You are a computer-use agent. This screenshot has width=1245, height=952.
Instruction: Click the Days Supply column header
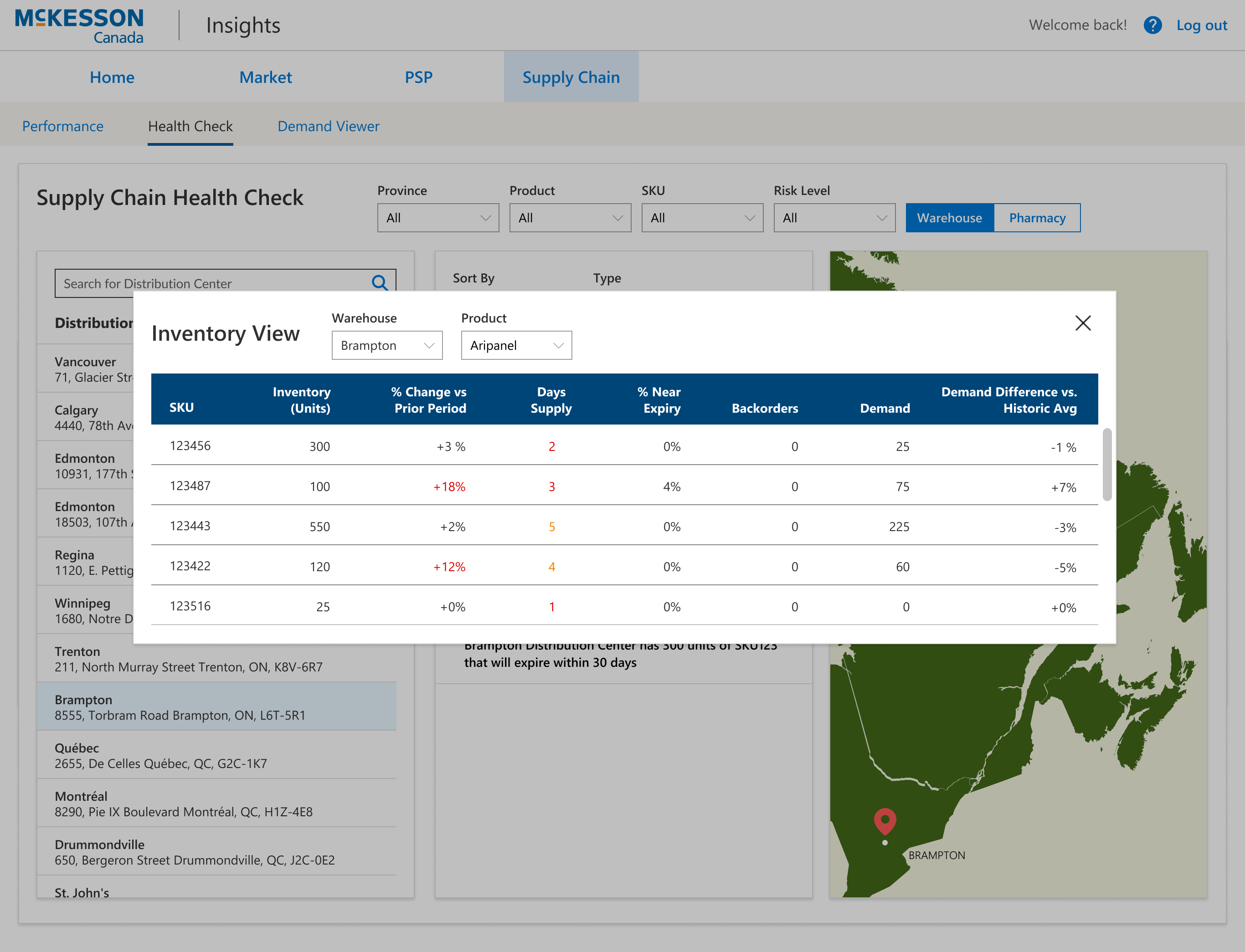point(550,399)
